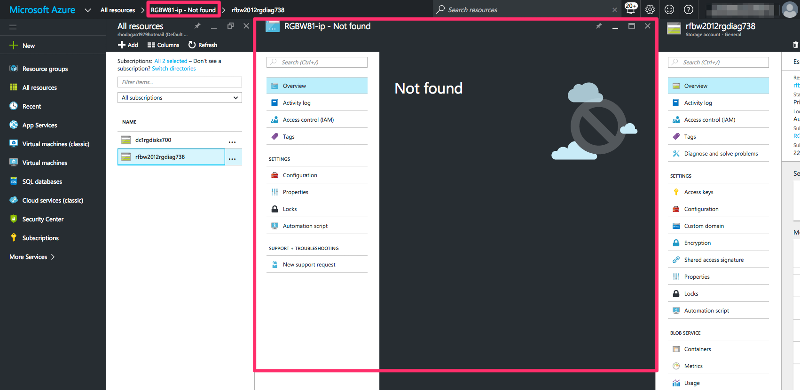
Task: Click the Switch directories link
Action: [174, 68]
